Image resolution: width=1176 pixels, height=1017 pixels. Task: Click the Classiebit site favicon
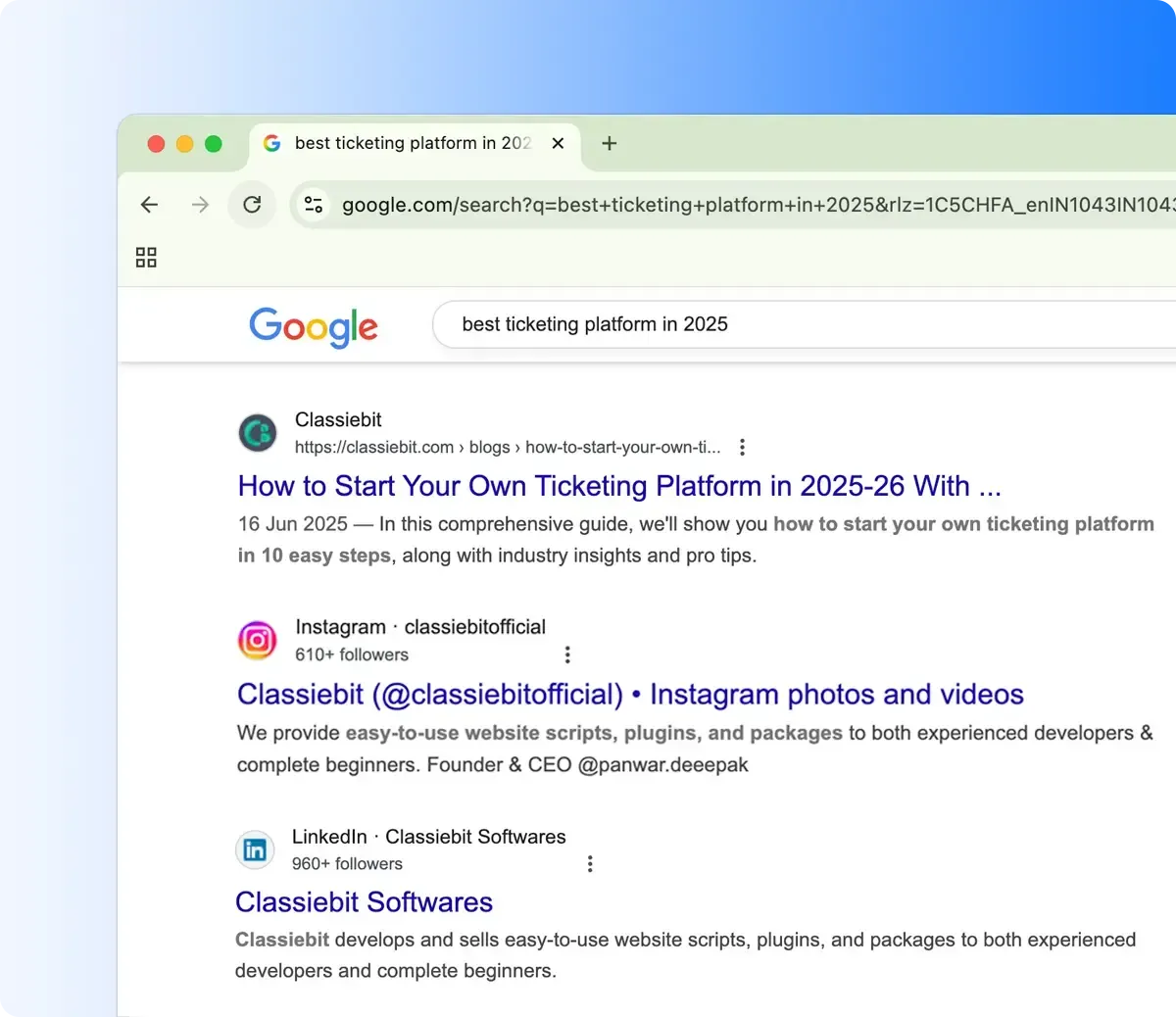pos(258,433)
